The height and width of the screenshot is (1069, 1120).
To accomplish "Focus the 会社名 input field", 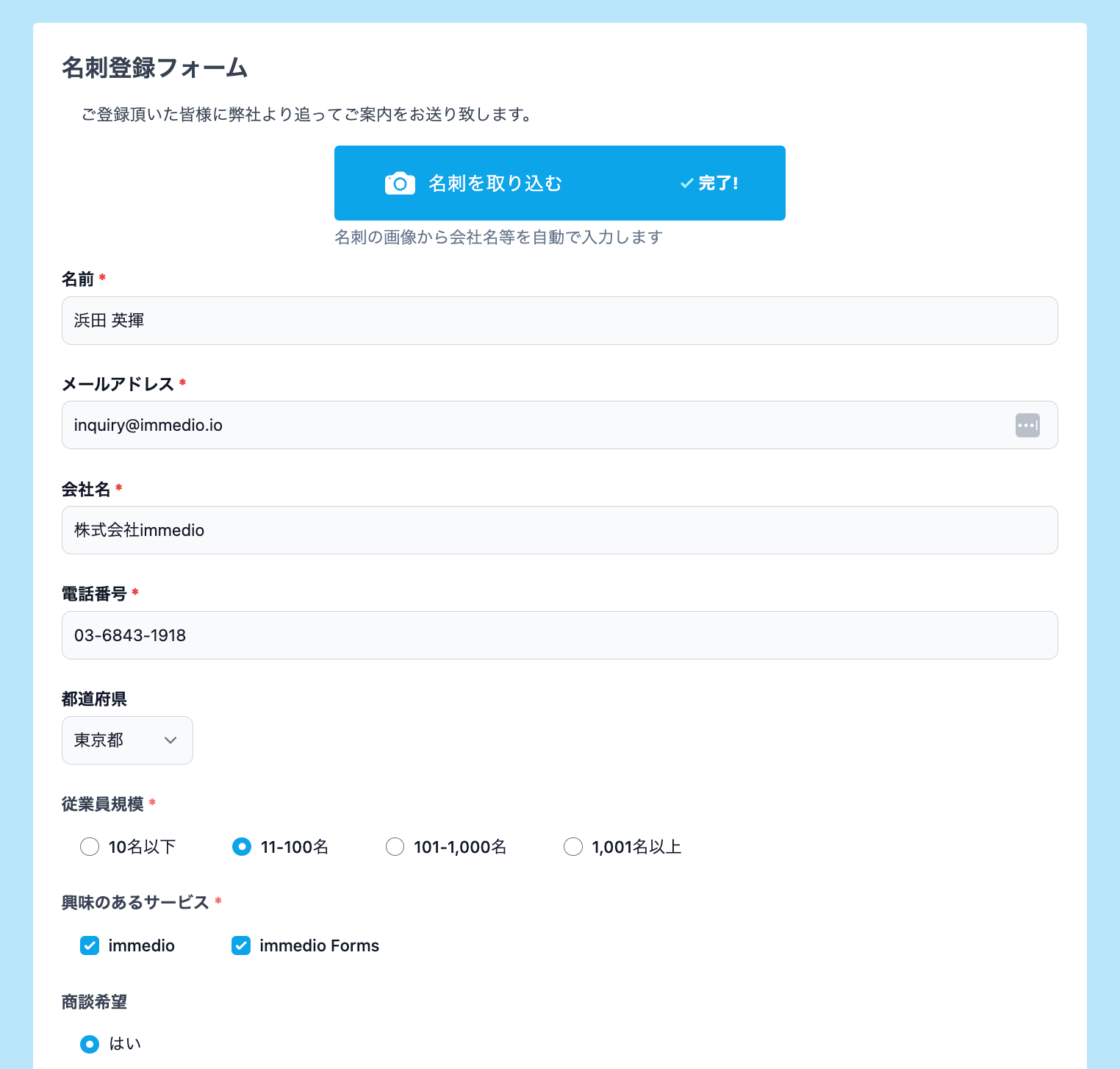I will [x=560, y=530].
